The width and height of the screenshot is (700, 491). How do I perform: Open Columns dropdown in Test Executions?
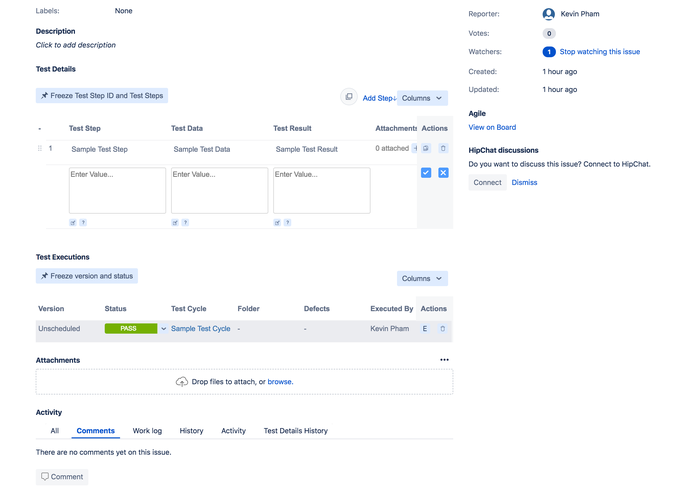[x=422, y=279]
